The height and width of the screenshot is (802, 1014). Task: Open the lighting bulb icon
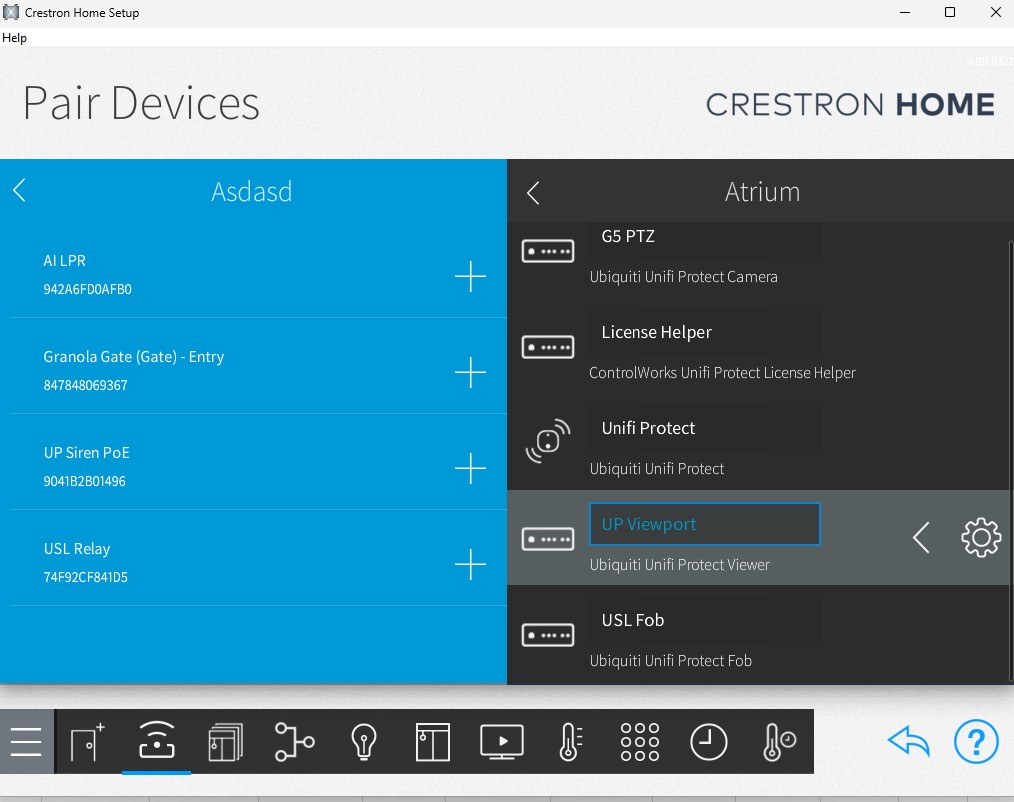(363, 741)
